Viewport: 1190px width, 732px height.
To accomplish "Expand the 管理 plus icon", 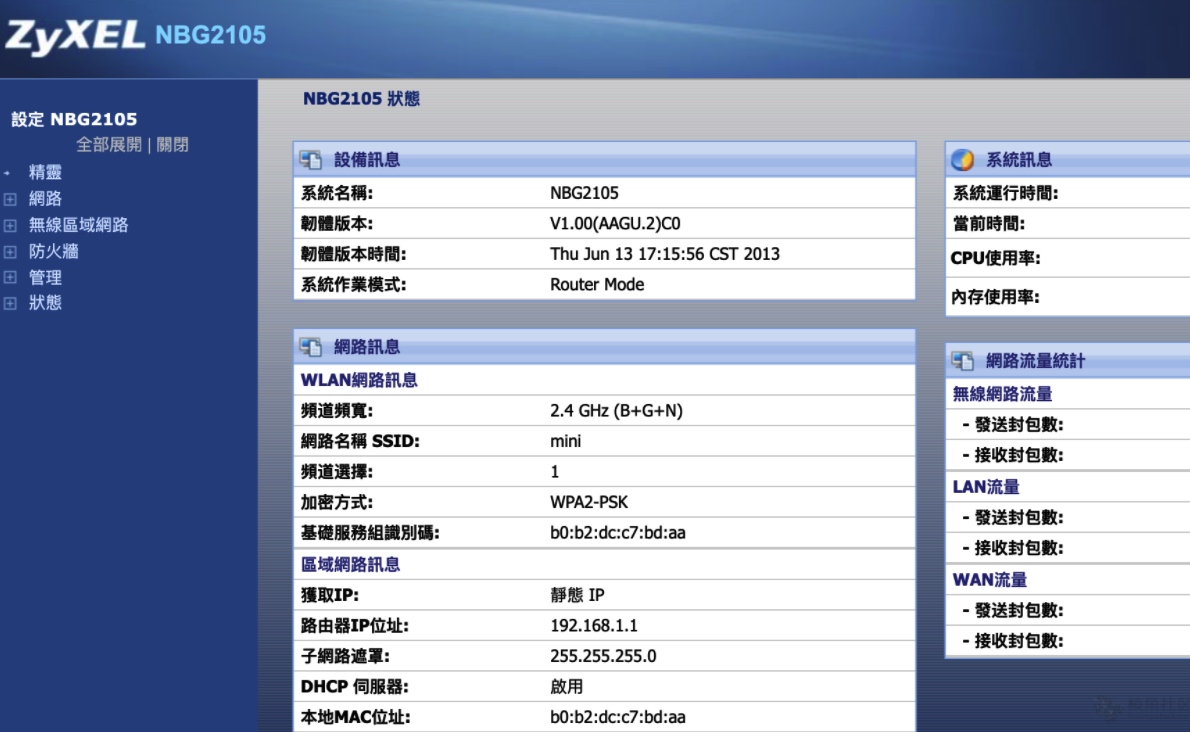I will tap(10, 277).
